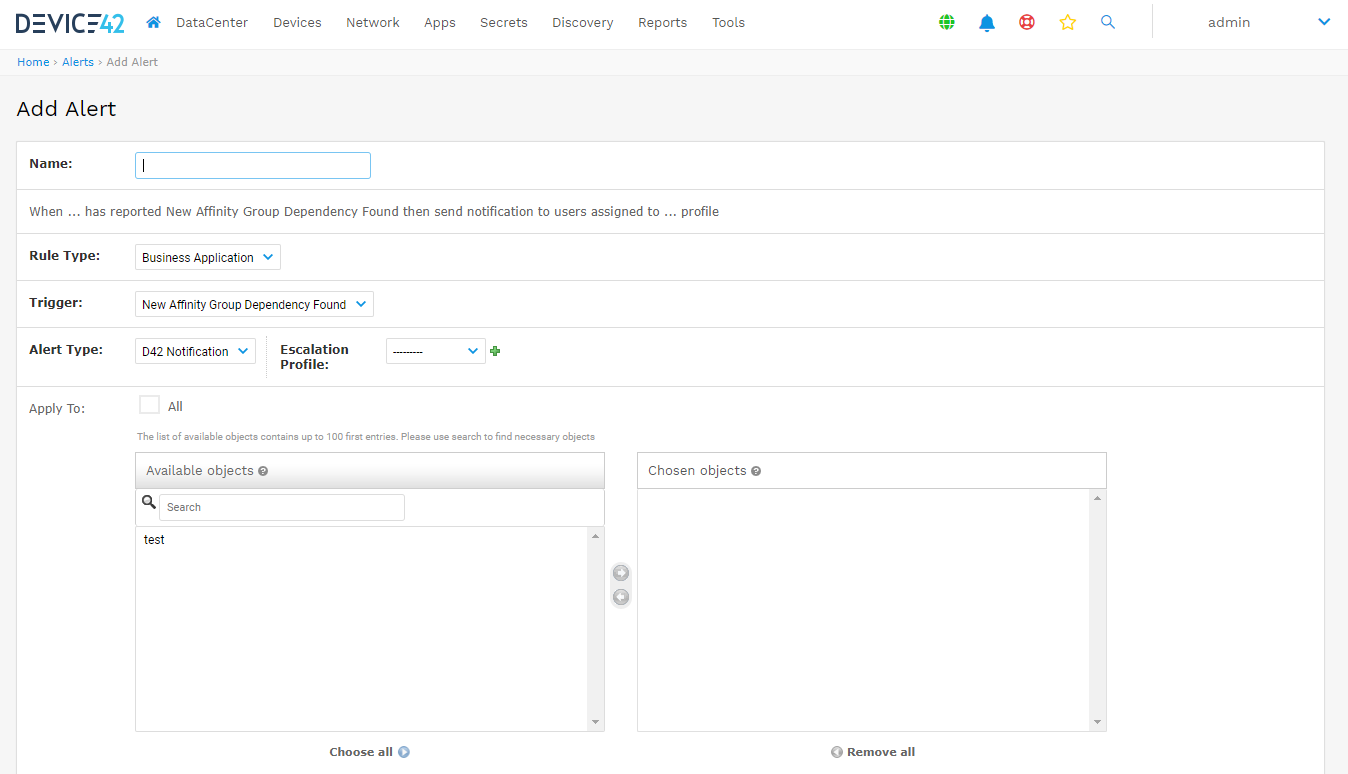Move selected object left with arrow
Screen dimensions: 1348x774
tap(621, 597)
